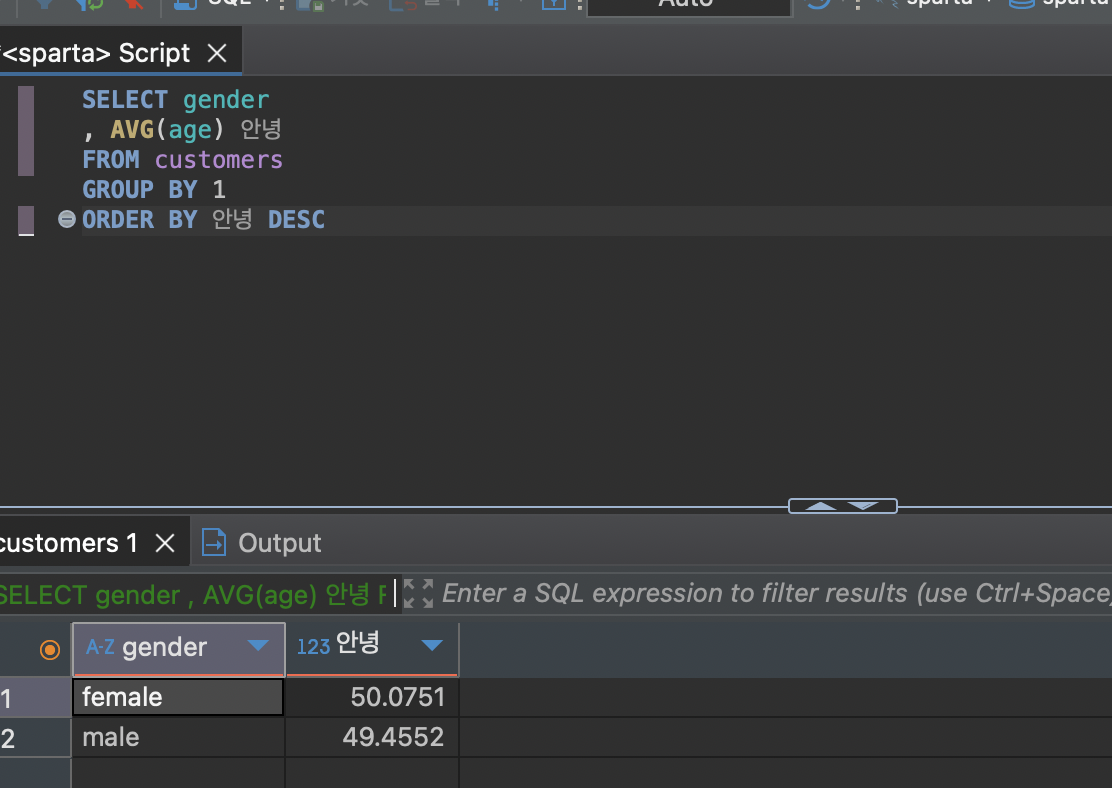This screenshot has width=1112, height=788.
Task: Click the down arrow on panel divider
Action: (x=862, y=506)
